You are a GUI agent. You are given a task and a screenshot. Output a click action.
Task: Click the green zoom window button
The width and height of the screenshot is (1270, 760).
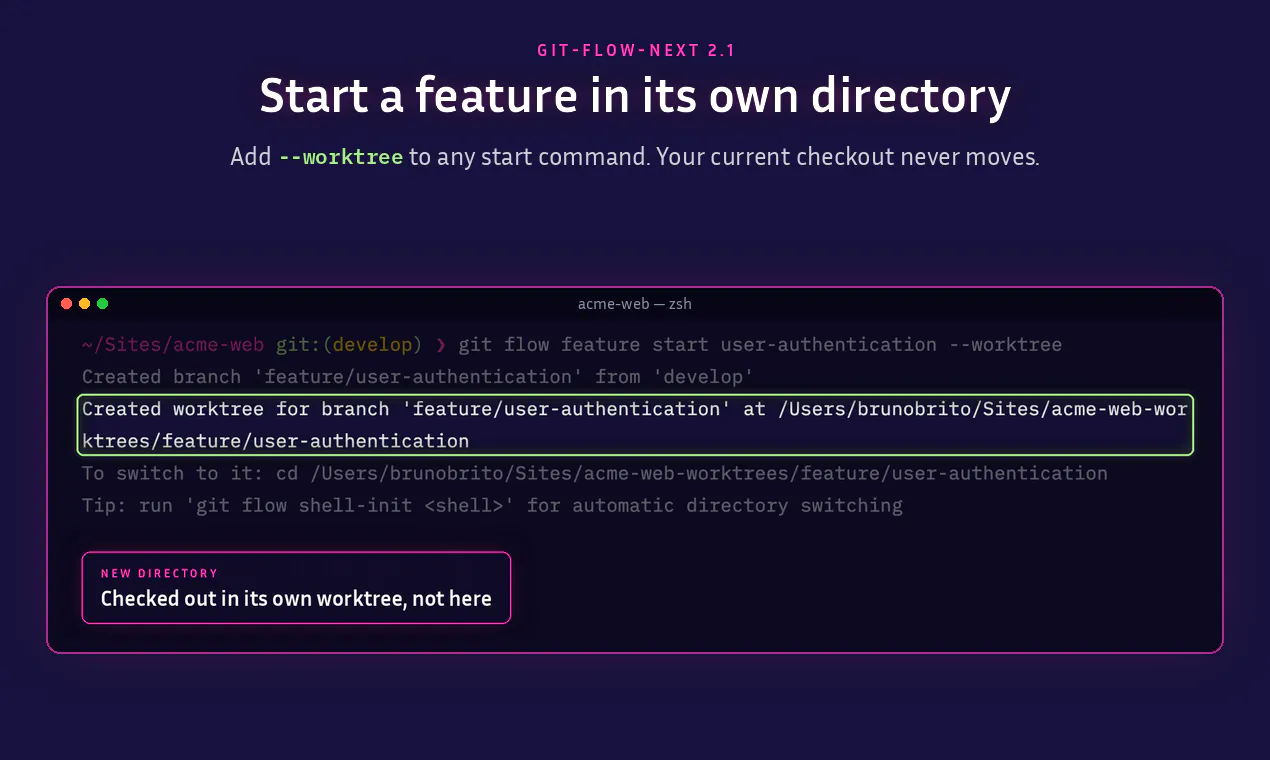(103, 304)
